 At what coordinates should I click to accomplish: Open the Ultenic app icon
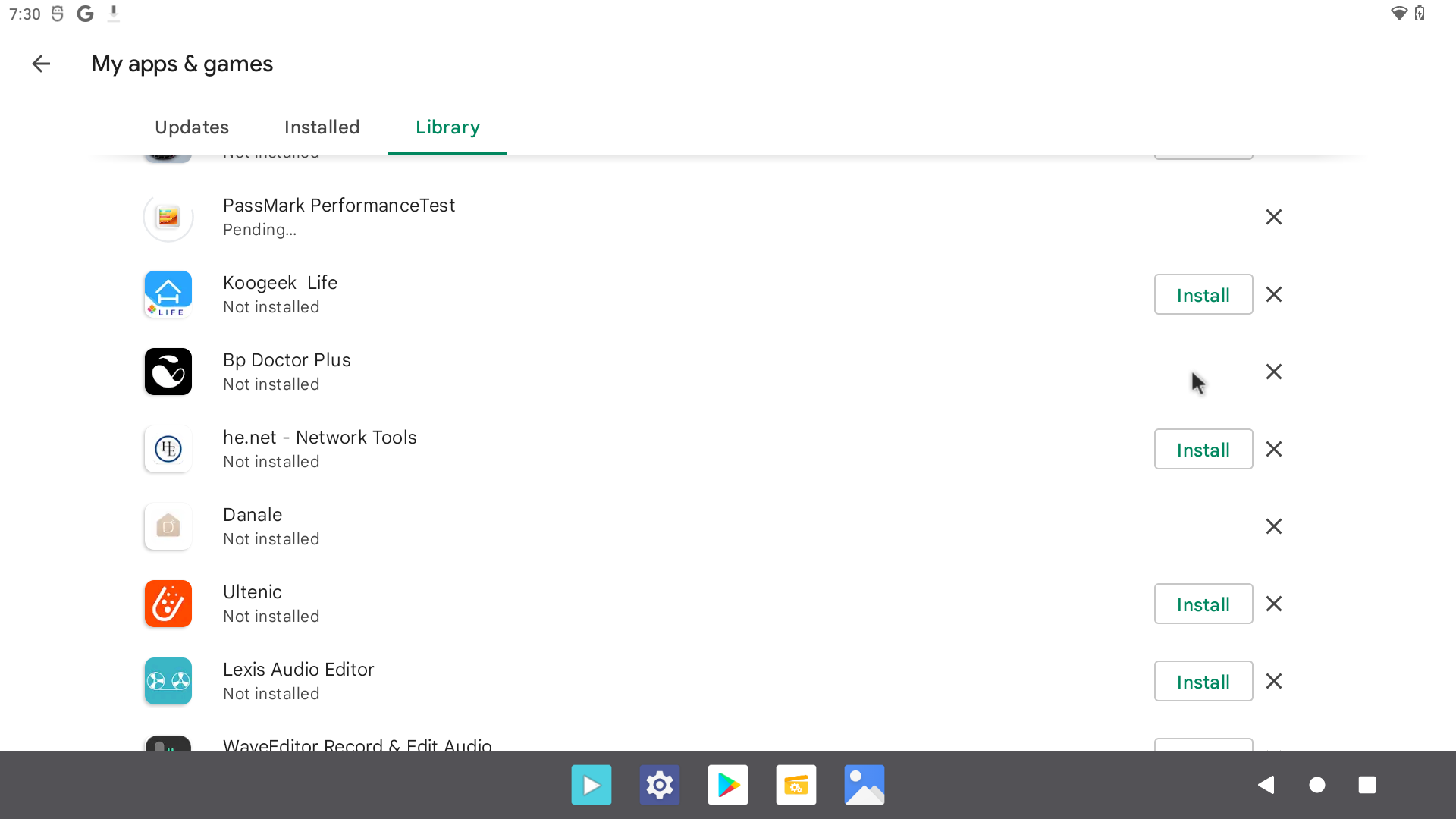coord(168,604)
